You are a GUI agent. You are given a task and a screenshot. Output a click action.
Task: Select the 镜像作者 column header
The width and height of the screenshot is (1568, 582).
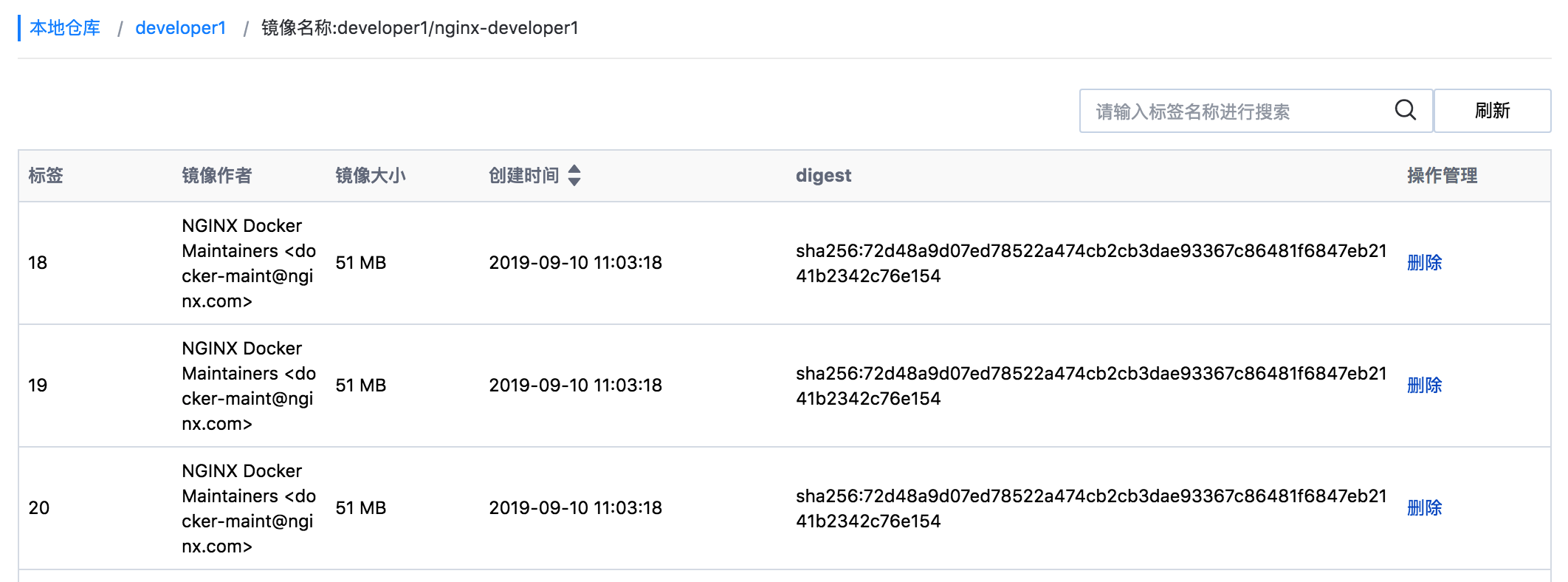(x=216, y=176)
